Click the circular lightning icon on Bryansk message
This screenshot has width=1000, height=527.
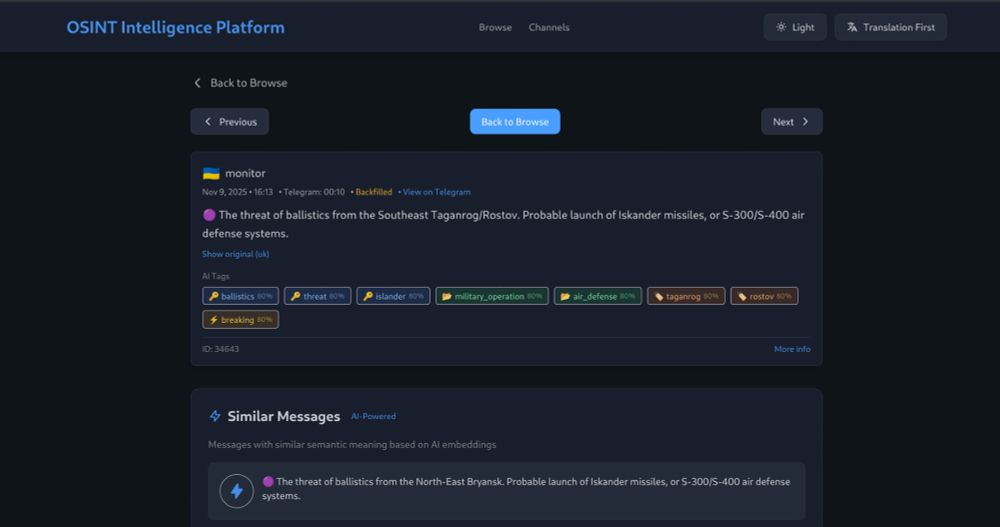(237, 491)
